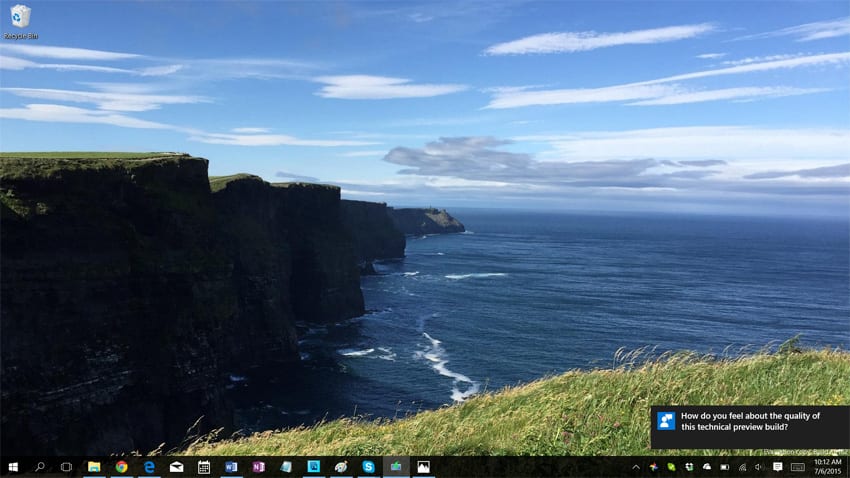Open Skype from the taskbar

369,467
